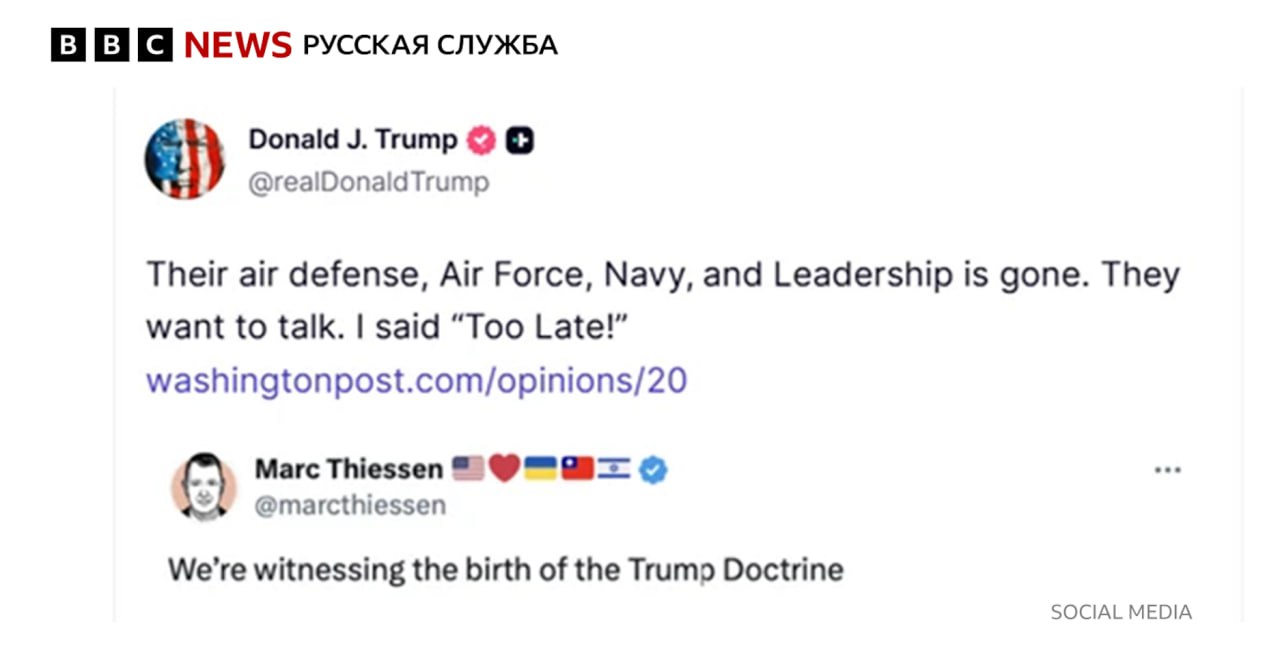Screen dimensions: 1280x657
Task: Click the Marc Thiessen display name
Action: pyautogui.click(x=348, y=468)
